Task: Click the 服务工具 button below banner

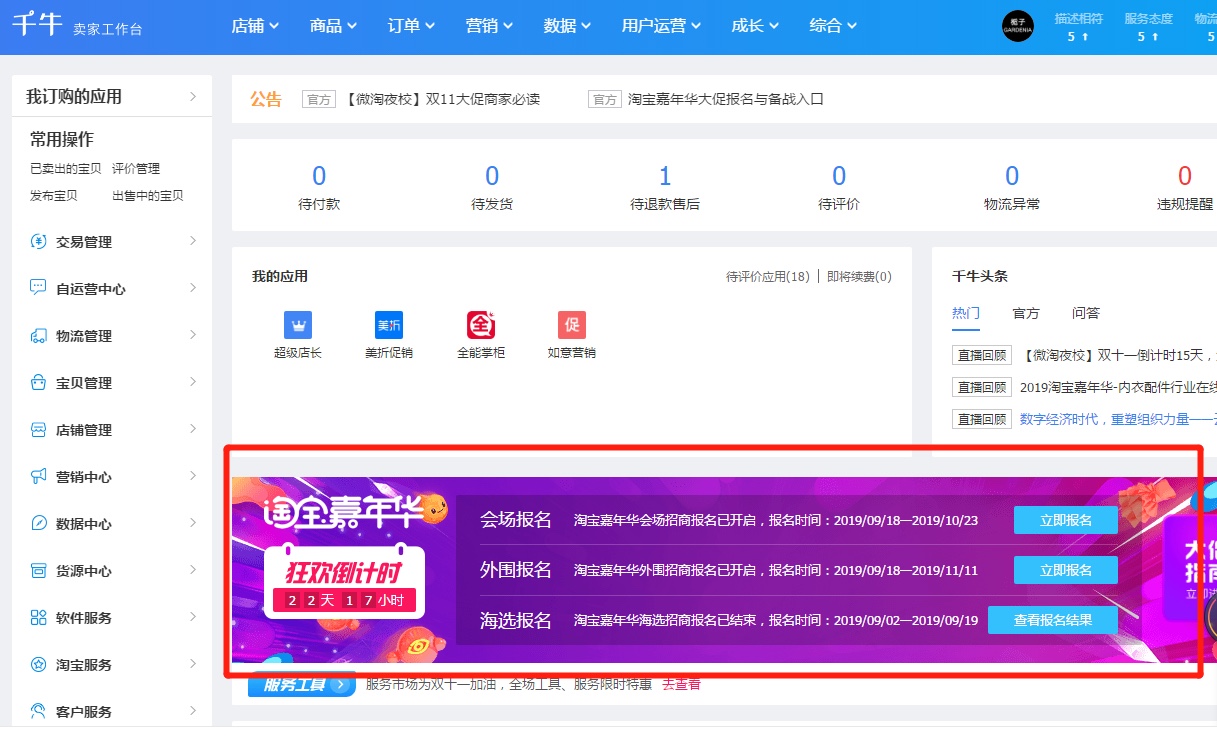Action: (302, 685)
